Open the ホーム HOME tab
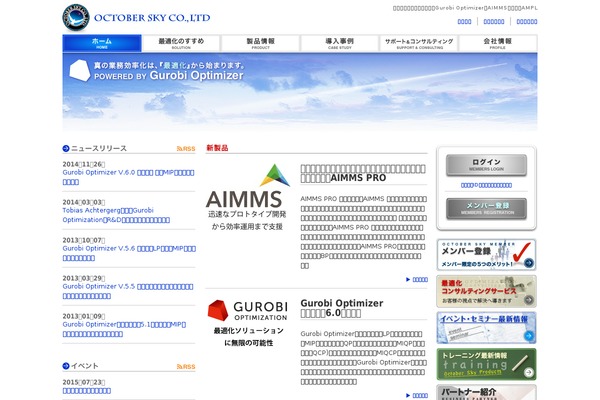This screenshot has height=400, width=600. tap(102, 43)
